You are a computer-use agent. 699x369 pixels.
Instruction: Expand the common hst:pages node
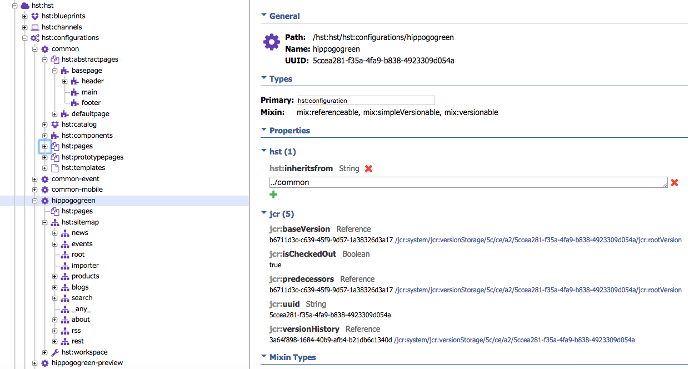tap(45, 146)
